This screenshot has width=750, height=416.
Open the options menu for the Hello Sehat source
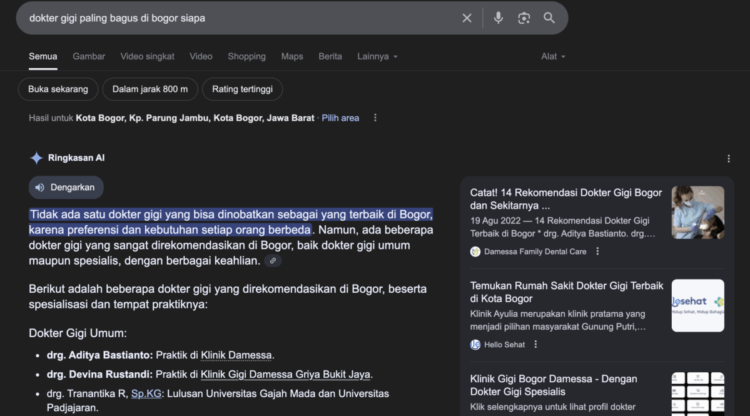point(535,344)
